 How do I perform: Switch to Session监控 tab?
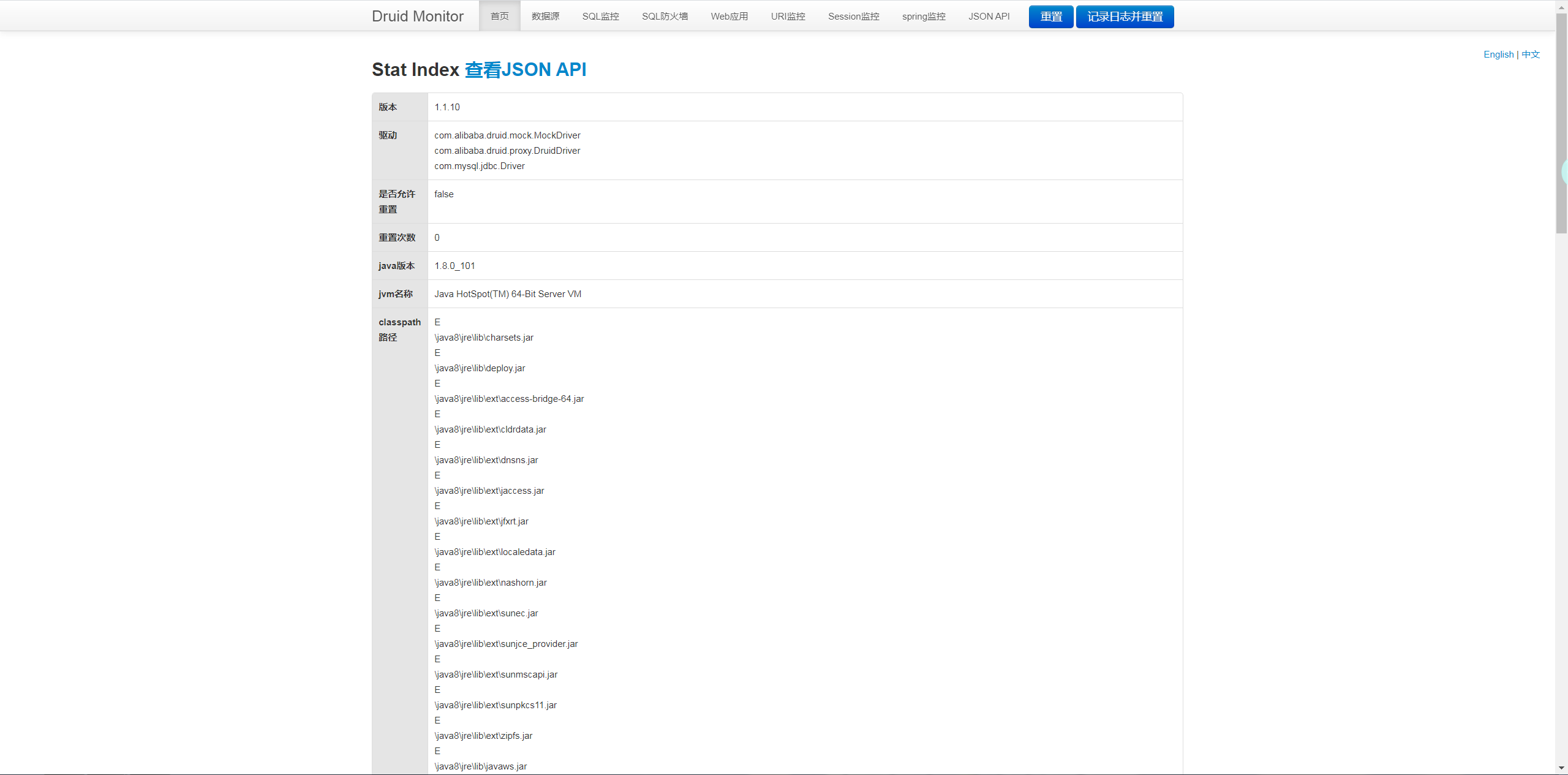point(853,17)
